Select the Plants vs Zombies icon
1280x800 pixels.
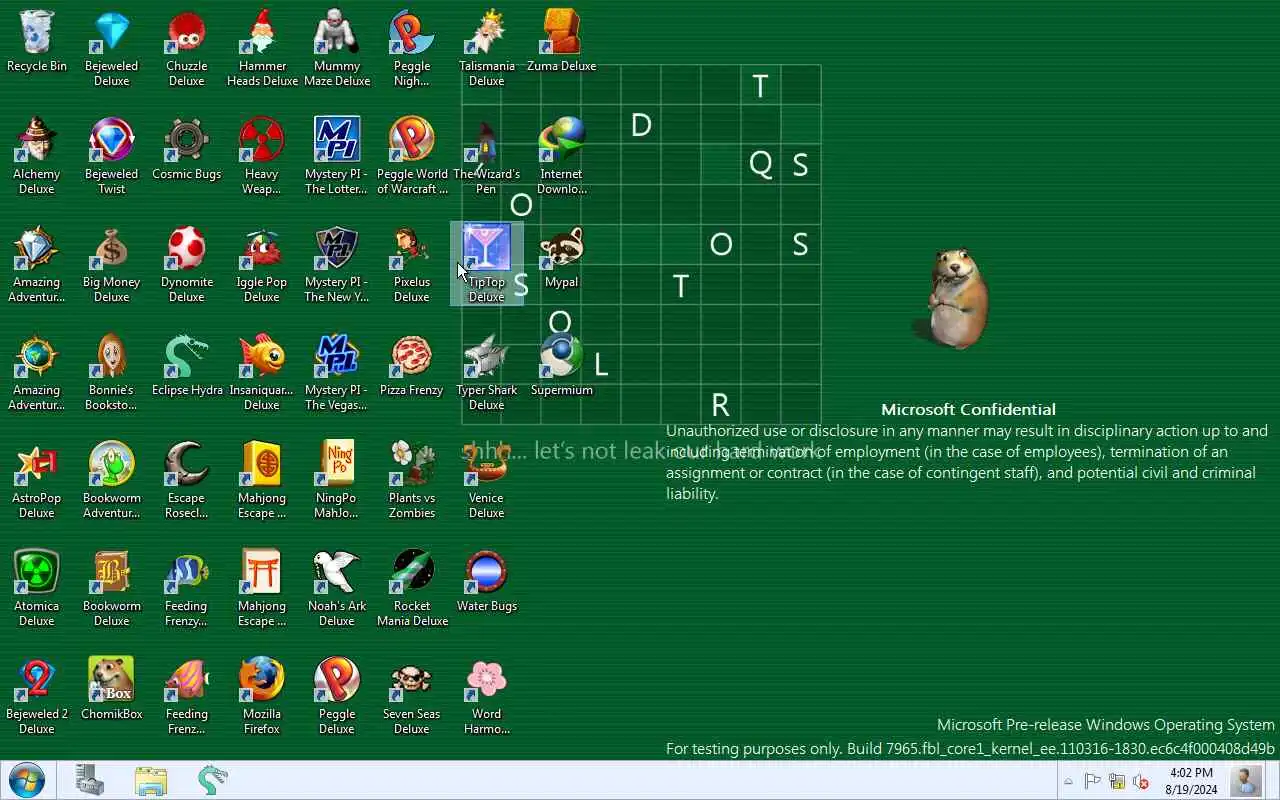coord(412,480)
